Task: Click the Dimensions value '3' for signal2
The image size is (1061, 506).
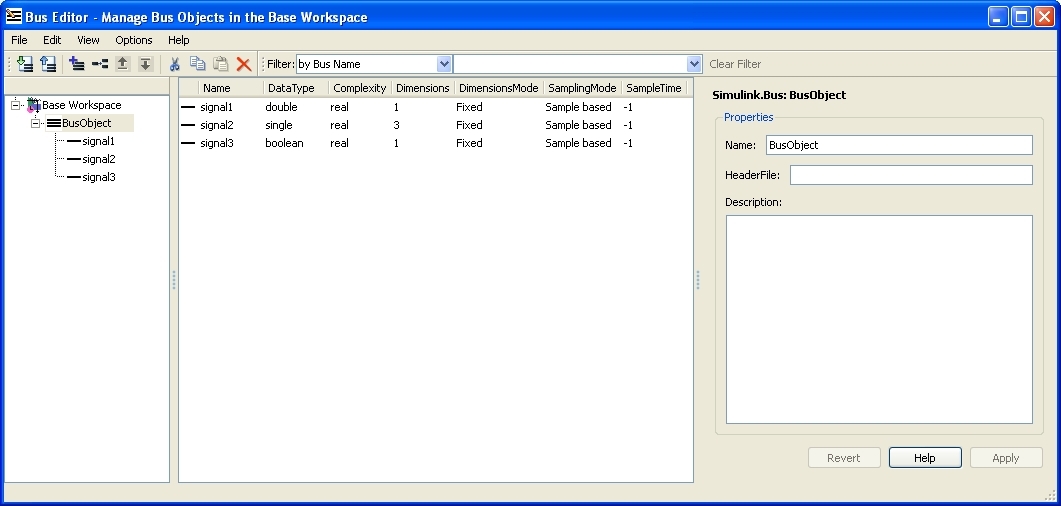Action: [397, 125]
